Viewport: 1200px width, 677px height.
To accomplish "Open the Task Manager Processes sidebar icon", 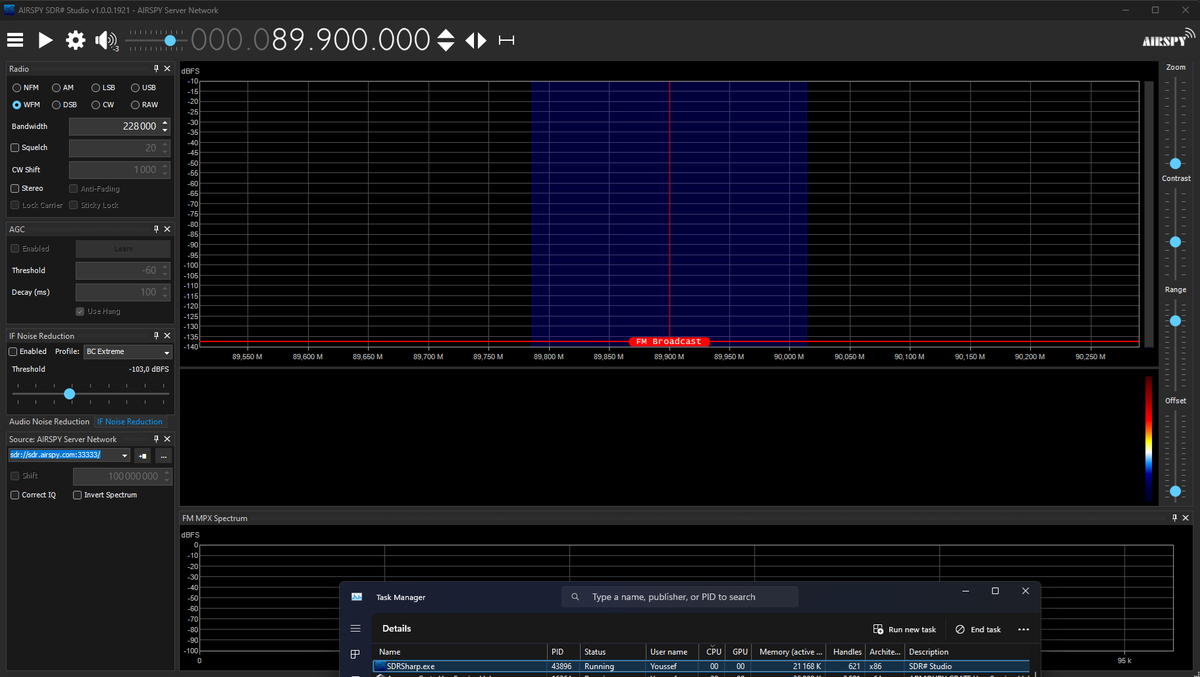I will pyautogui.click(x=355, y=655).
